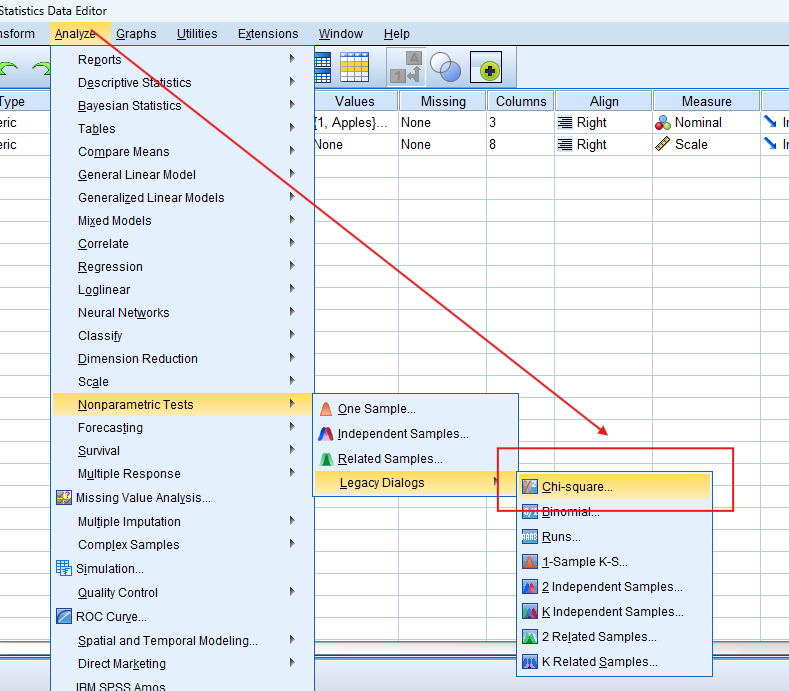Image resolution: width=789 pixels, height=691 pixels.
Task: Click the Missing column header
Action: tap(443, 101)
